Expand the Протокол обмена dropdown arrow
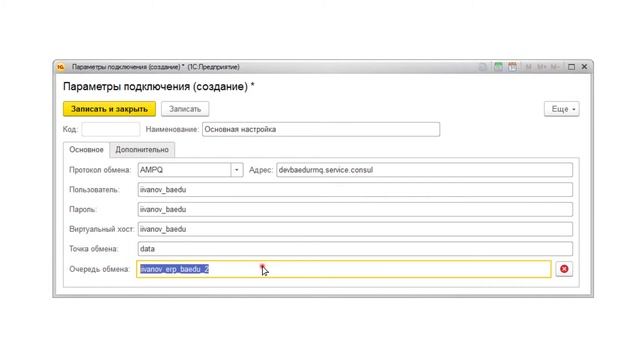This screenshot has width=640, height=360. (237, 170)
